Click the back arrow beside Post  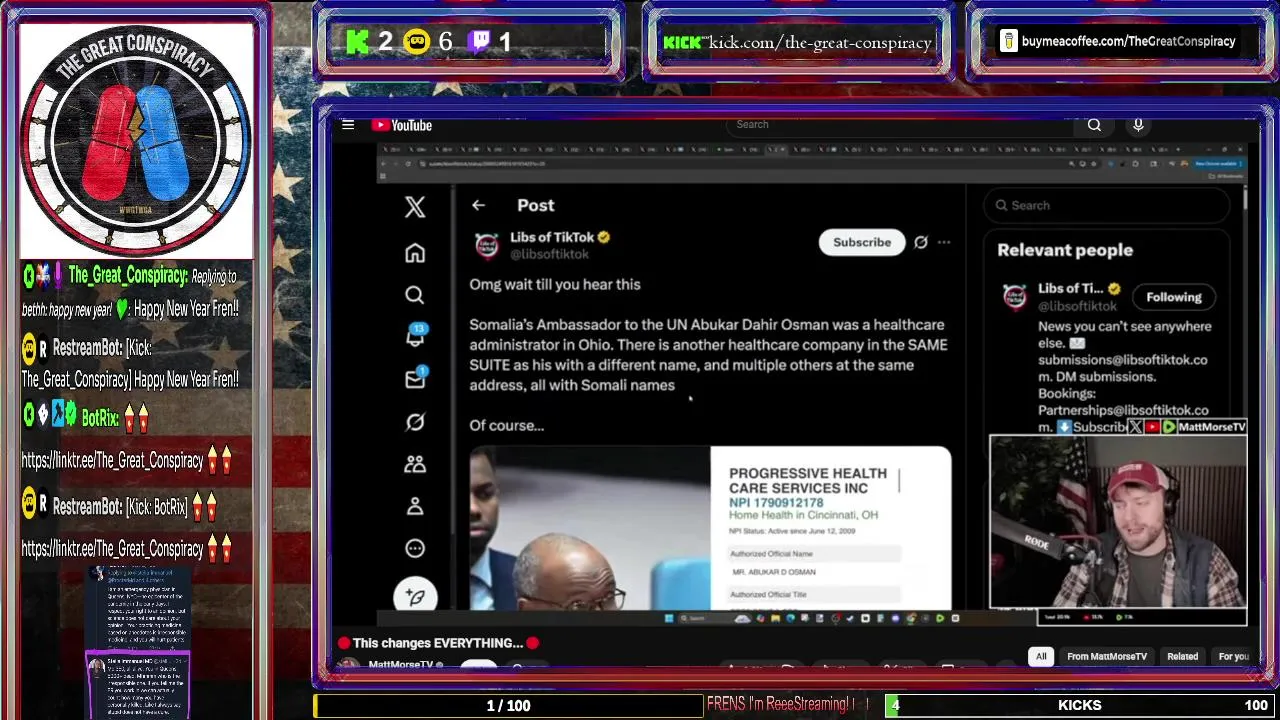478,205
